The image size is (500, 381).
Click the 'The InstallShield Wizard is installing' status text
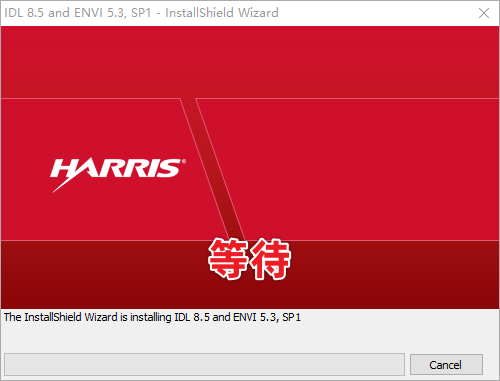click(x=152, y=317)
